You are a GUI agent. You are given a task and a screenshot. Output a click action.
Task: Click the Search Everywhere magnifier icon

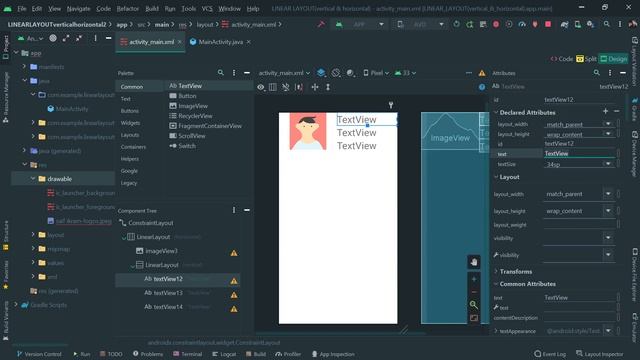(x=607, y=24)
